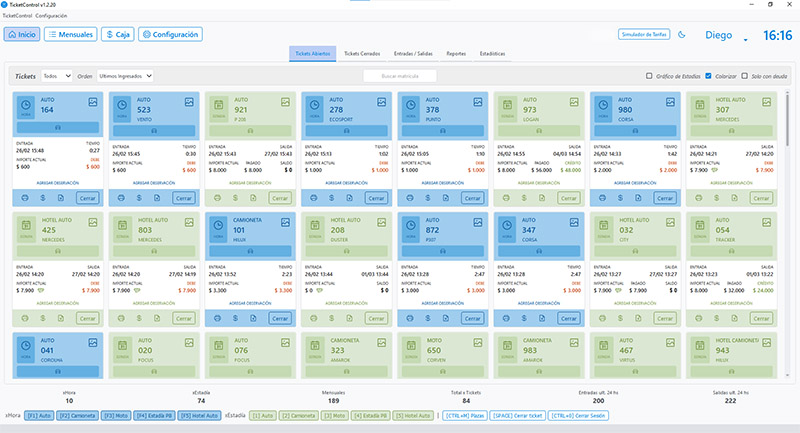
Task: Toggle dark mode moon icon
Action: pos(681,34)
